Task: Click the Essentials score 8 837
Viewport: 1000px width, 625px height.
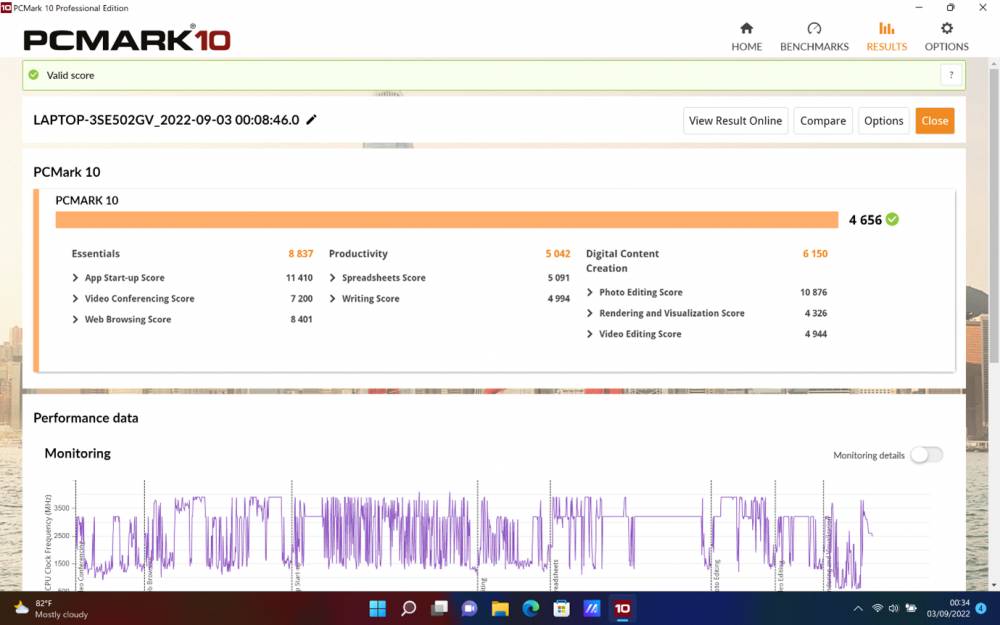Action: pos(300,254)
